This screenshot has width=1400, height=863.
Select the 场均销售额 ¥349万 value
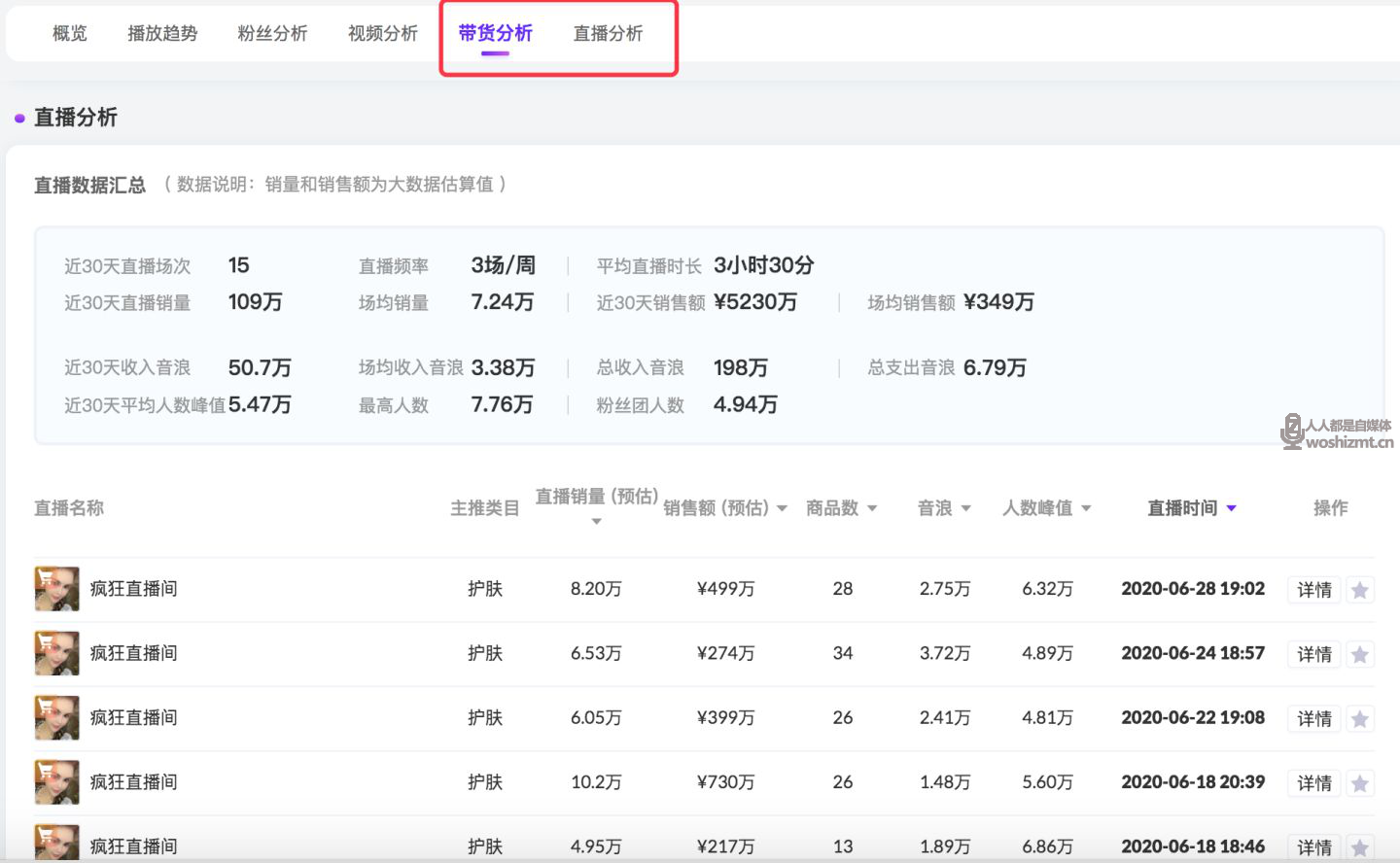point(998,302)
